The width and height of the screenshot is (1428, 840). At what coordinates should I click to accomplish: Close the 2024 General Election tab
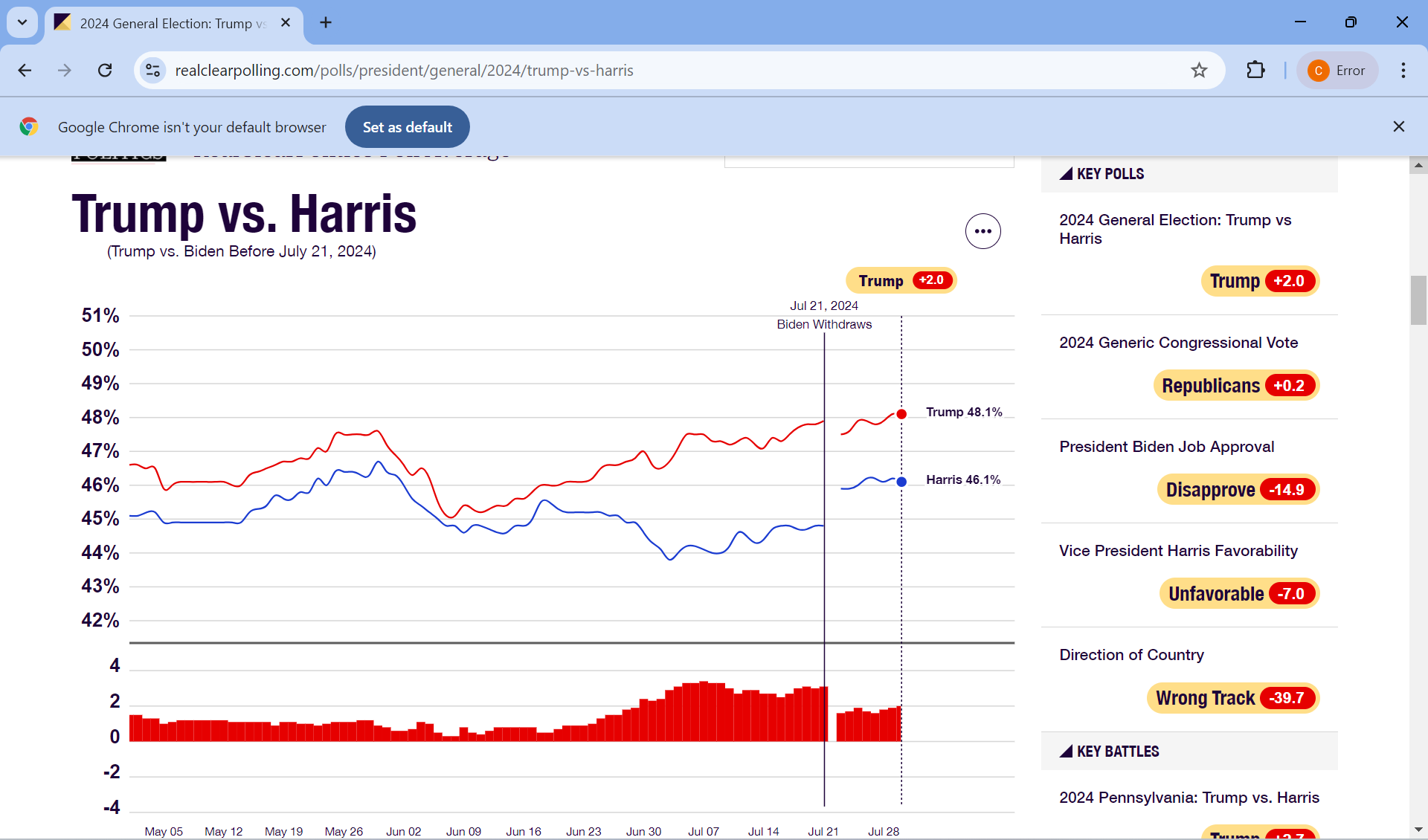tap(286, 23)
